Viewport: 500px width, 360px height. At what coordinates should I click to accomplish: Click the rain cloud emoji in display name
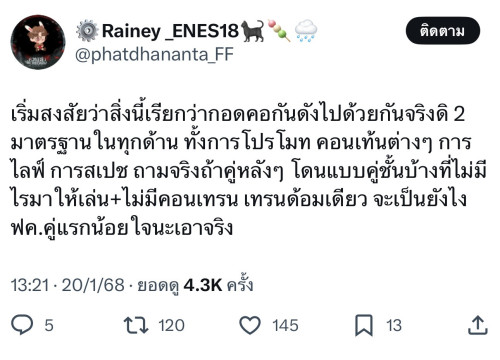tap(306, 31)
